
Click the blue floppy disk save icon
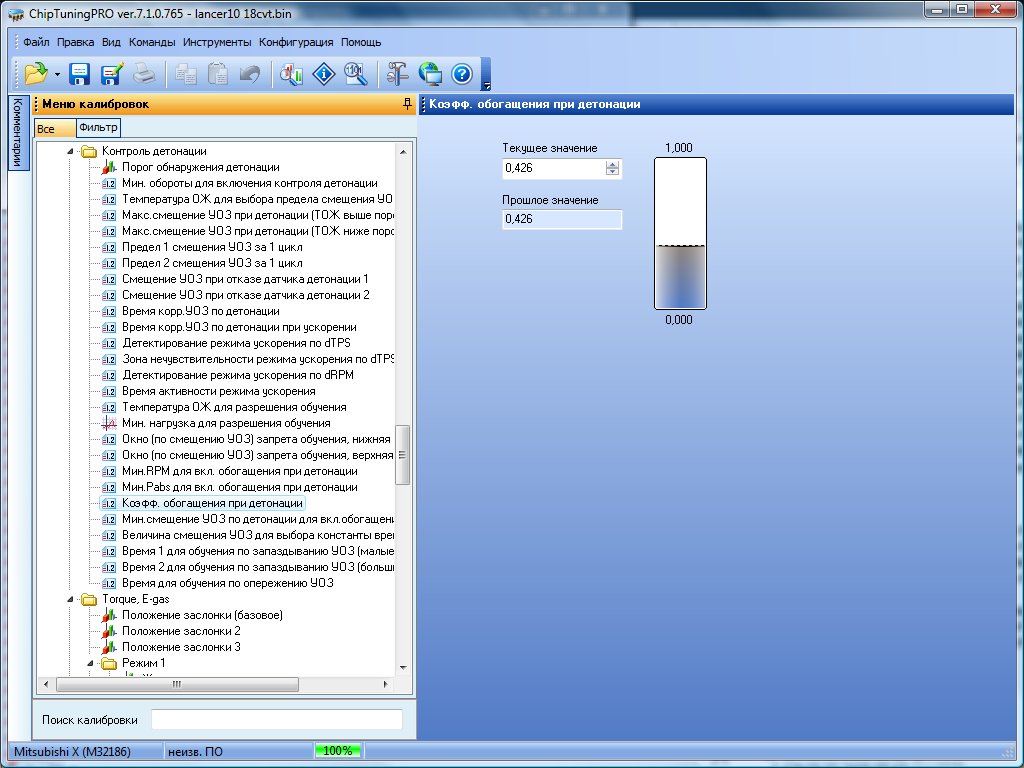tap(80, 73)
